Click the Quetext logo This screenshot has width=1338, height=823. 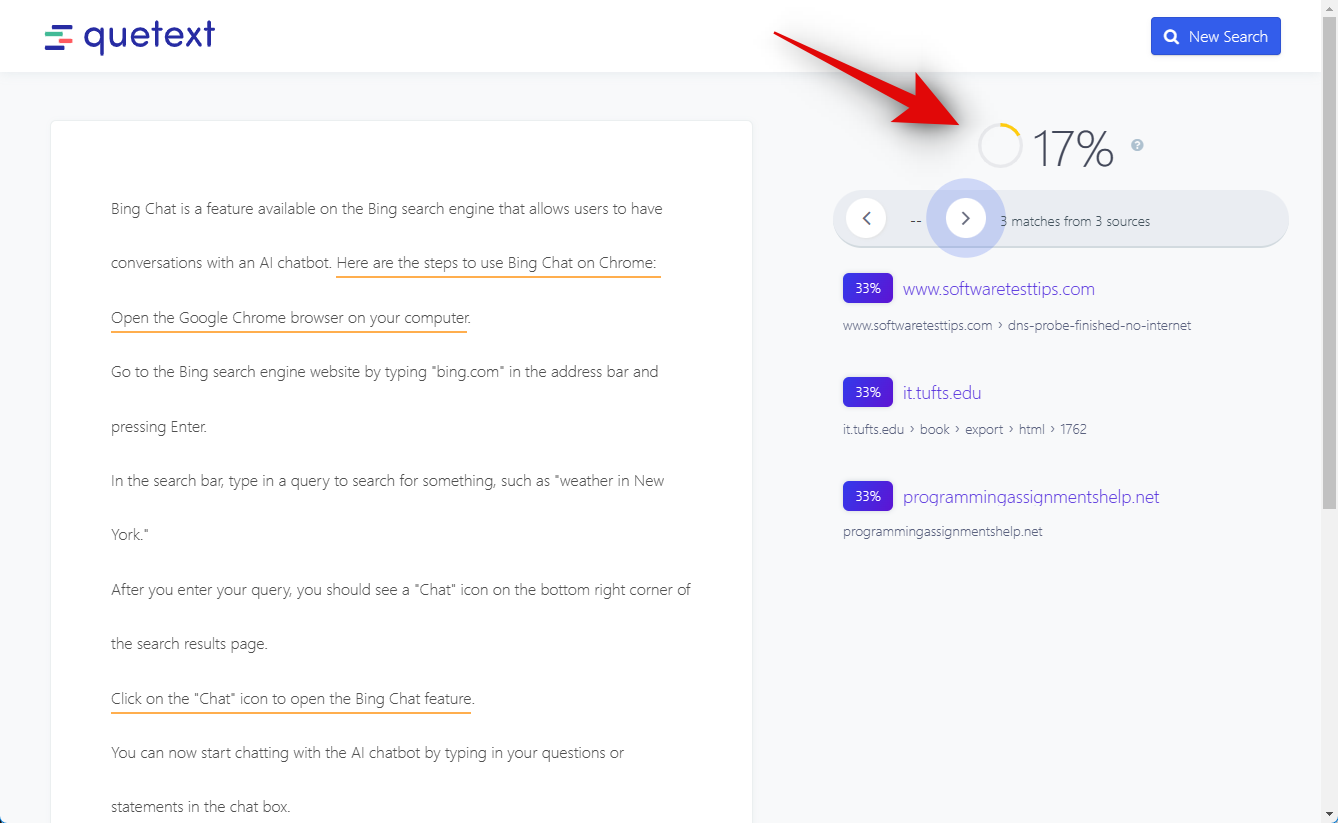click(x=130, y=37)
